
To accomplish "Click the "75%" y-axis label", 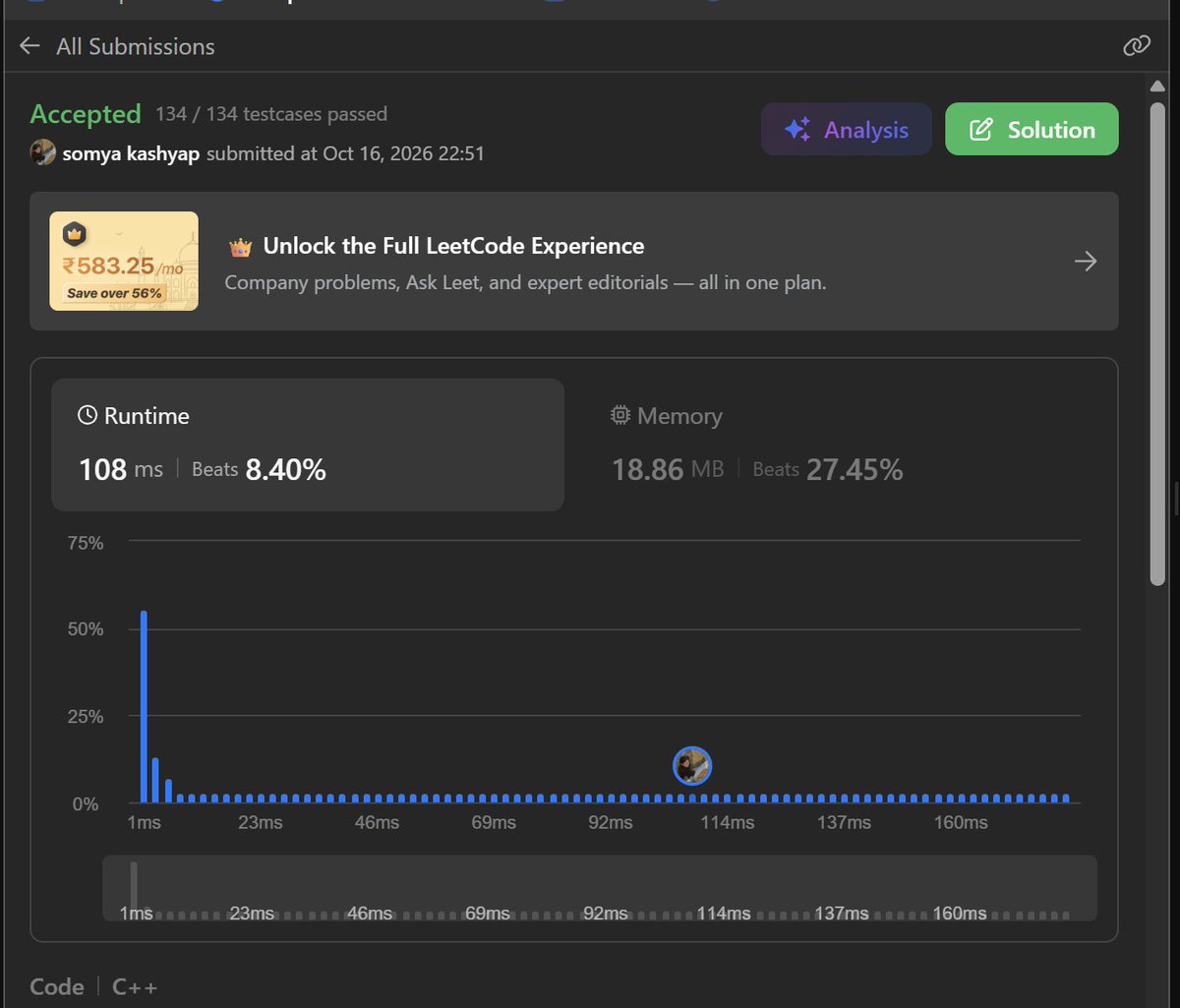I will tap(85, 542).
